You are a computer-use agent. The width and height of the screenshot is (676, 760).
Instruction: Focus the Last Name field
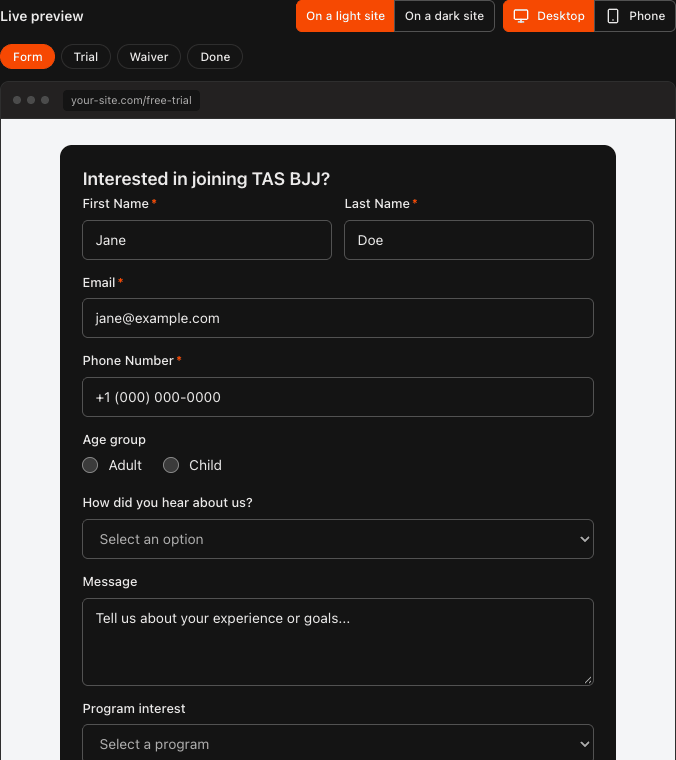click(x=469, y=240)
